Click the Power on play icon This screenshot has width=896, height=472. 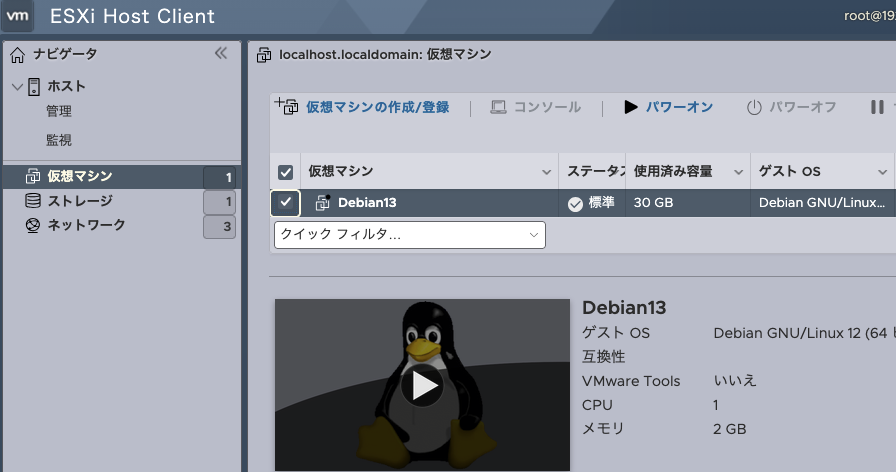coord(631,107)
